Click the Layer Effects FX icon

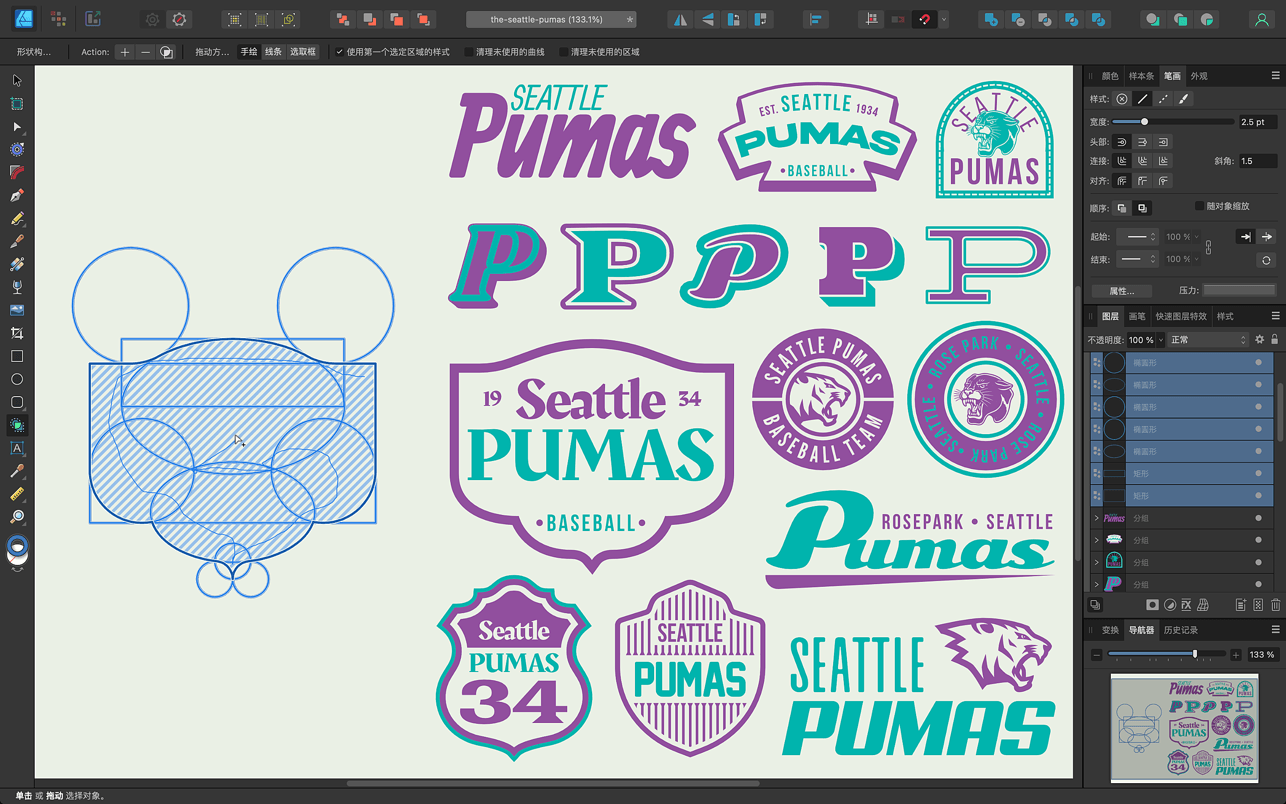coord(1186,605)
